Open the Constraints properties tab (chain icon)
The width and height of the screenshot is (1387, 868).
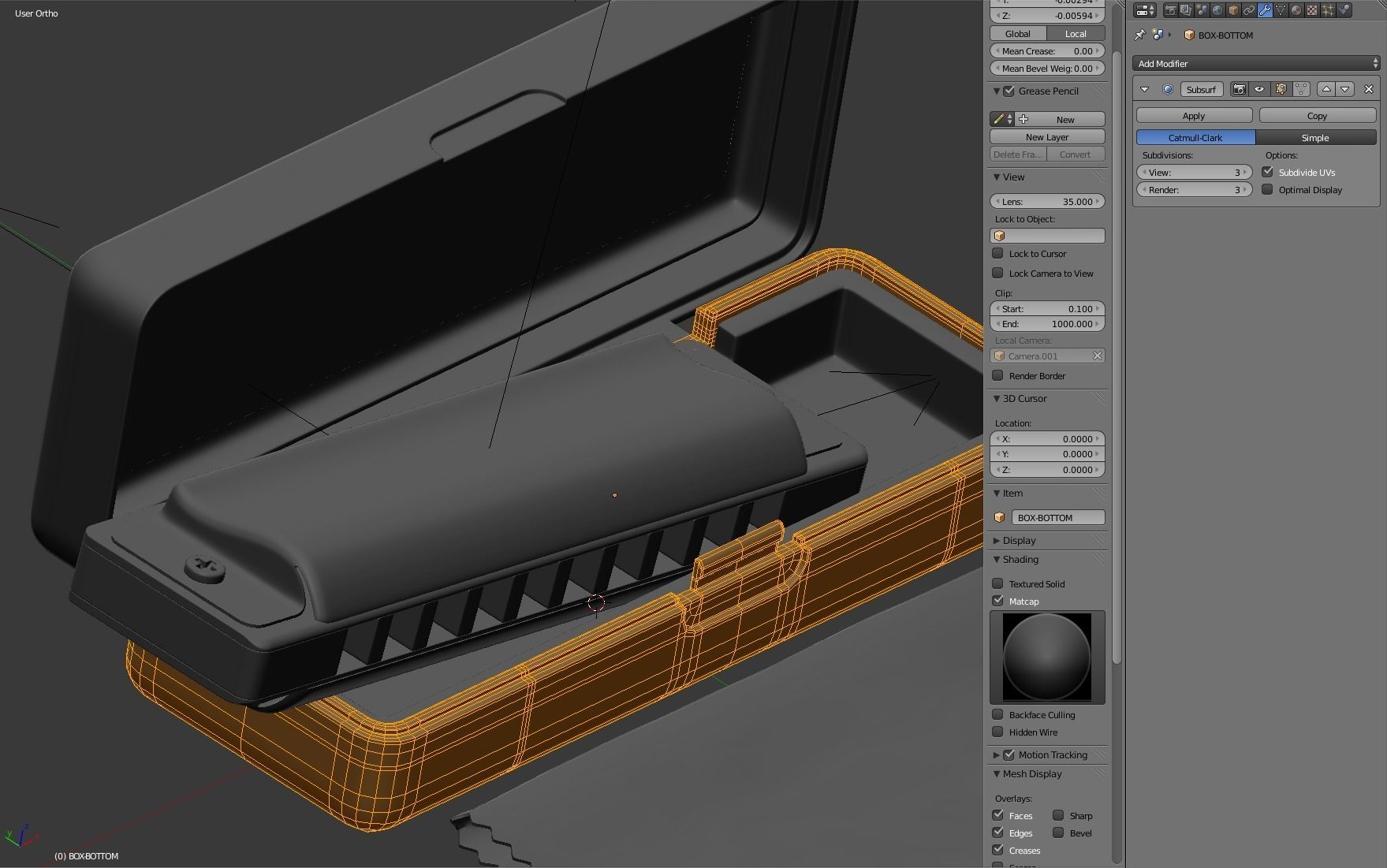coord(1249,10)
